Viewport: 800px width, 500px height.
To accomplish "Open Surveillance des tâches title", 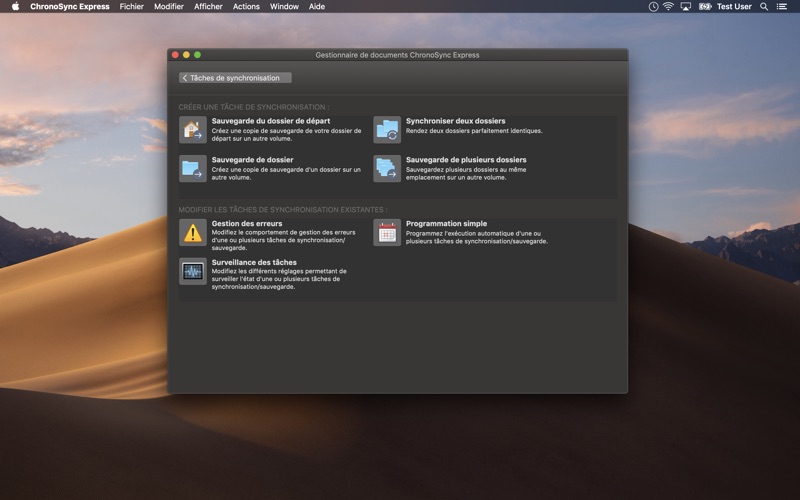I will point(254,262).
